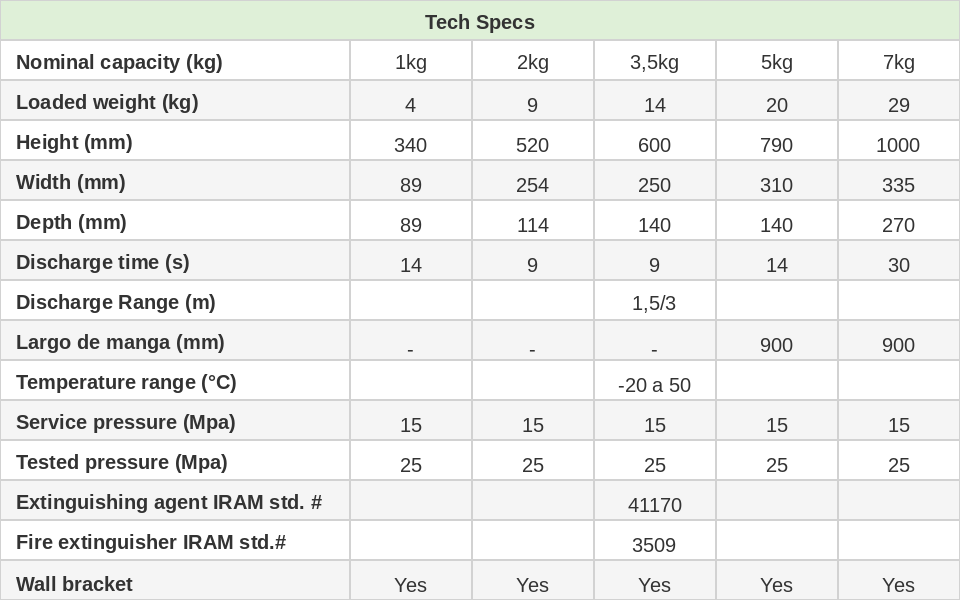Click the height value 340

coord(410,145)
